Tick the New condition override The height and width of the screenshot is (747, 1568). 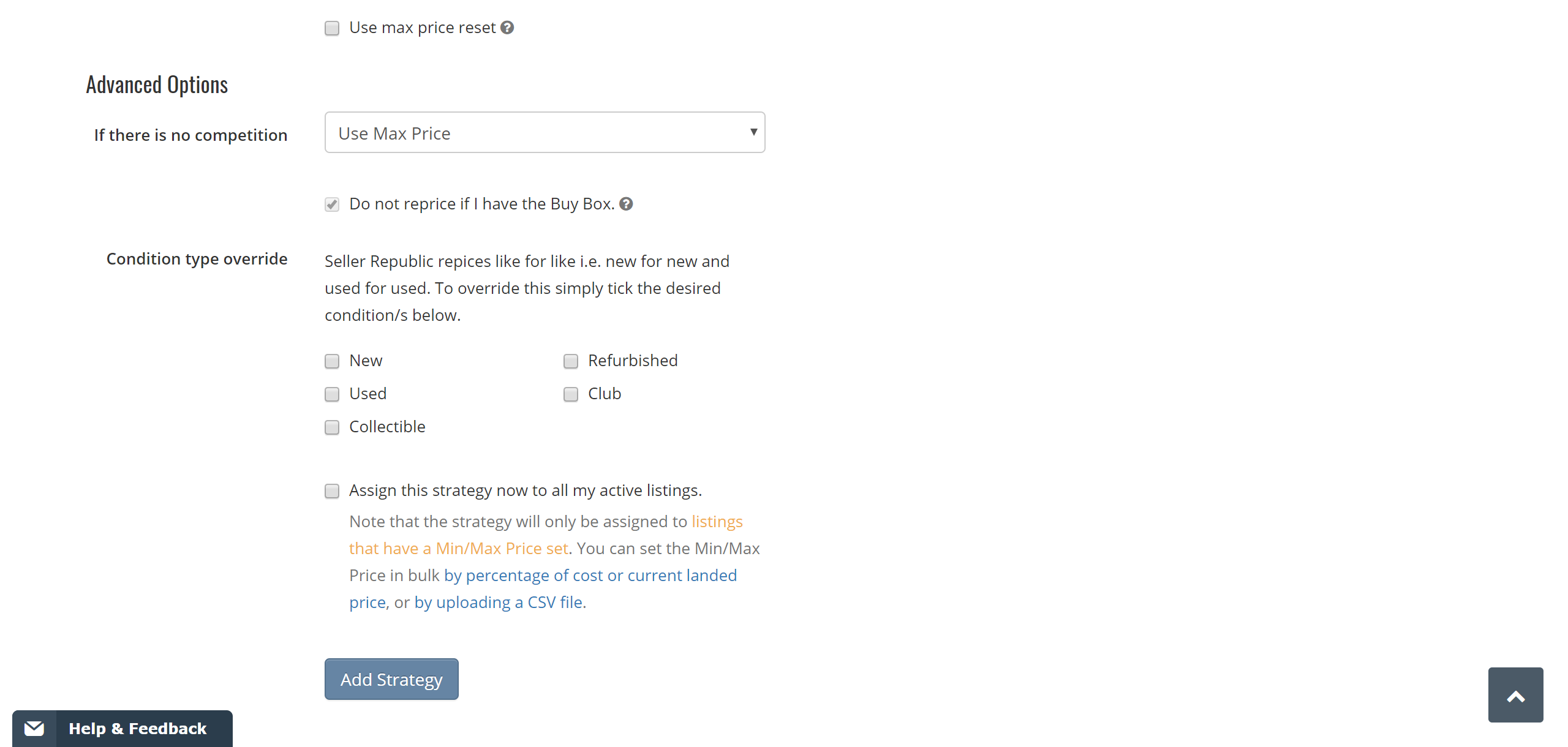[x=332, y=361]
